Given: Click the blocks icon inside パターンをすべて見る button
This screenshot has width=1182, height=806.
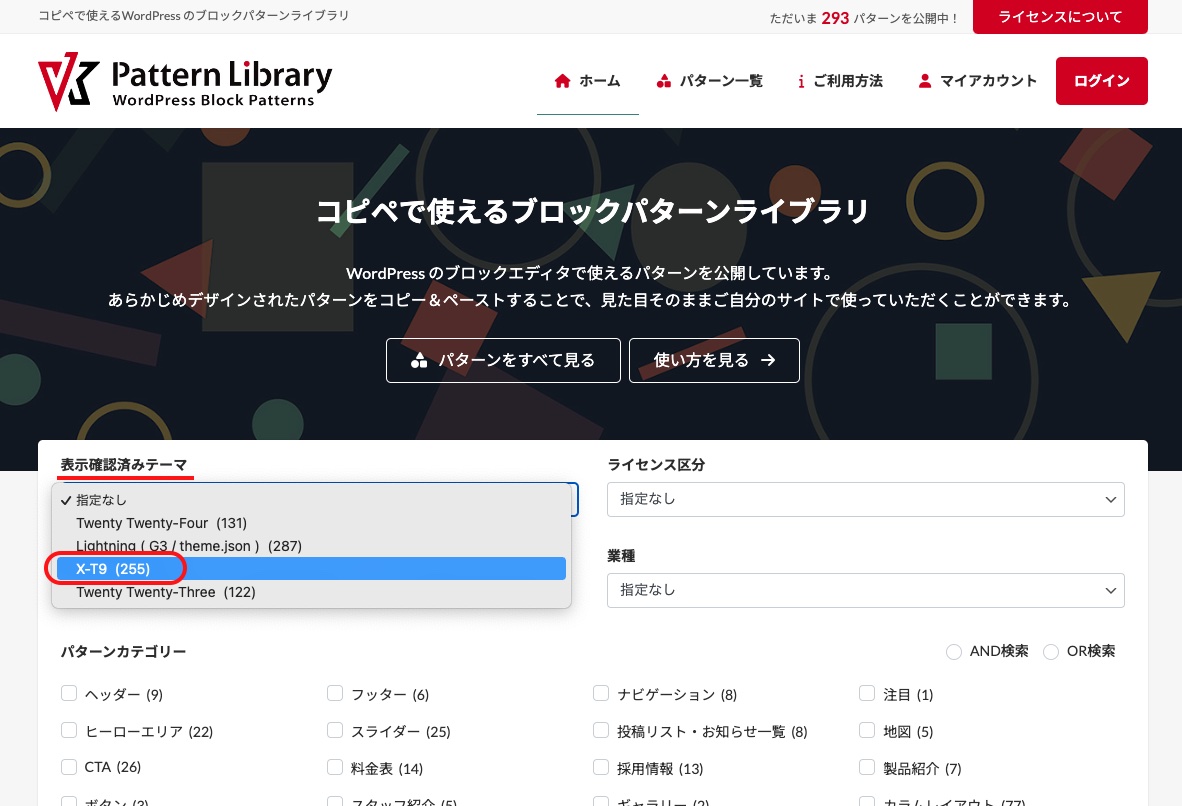Looking at the screenshot, I should click(420, 360).
